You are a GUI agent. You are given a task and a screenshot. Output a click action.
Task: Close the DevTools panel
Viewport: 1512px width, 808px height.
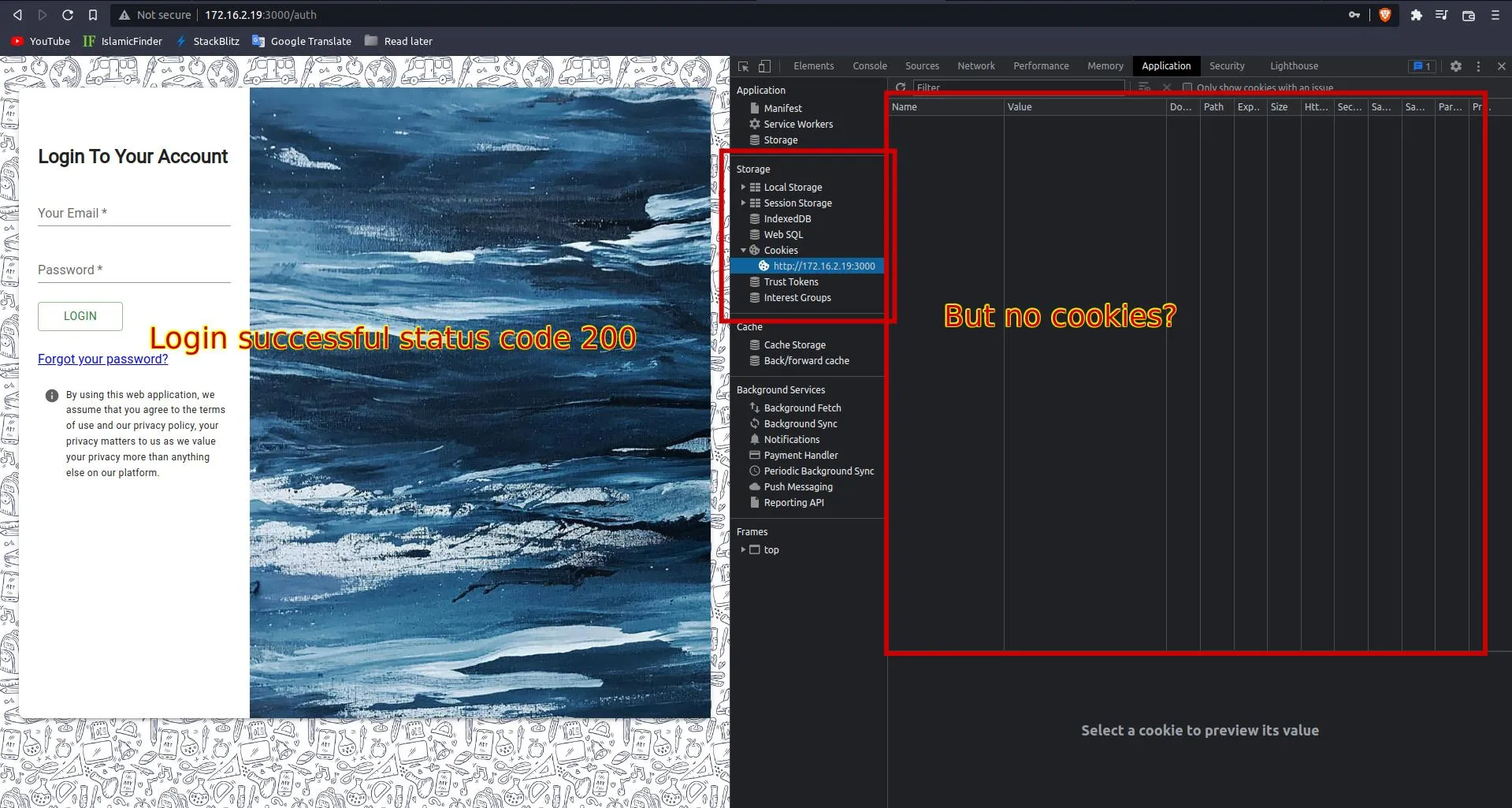1502,66
